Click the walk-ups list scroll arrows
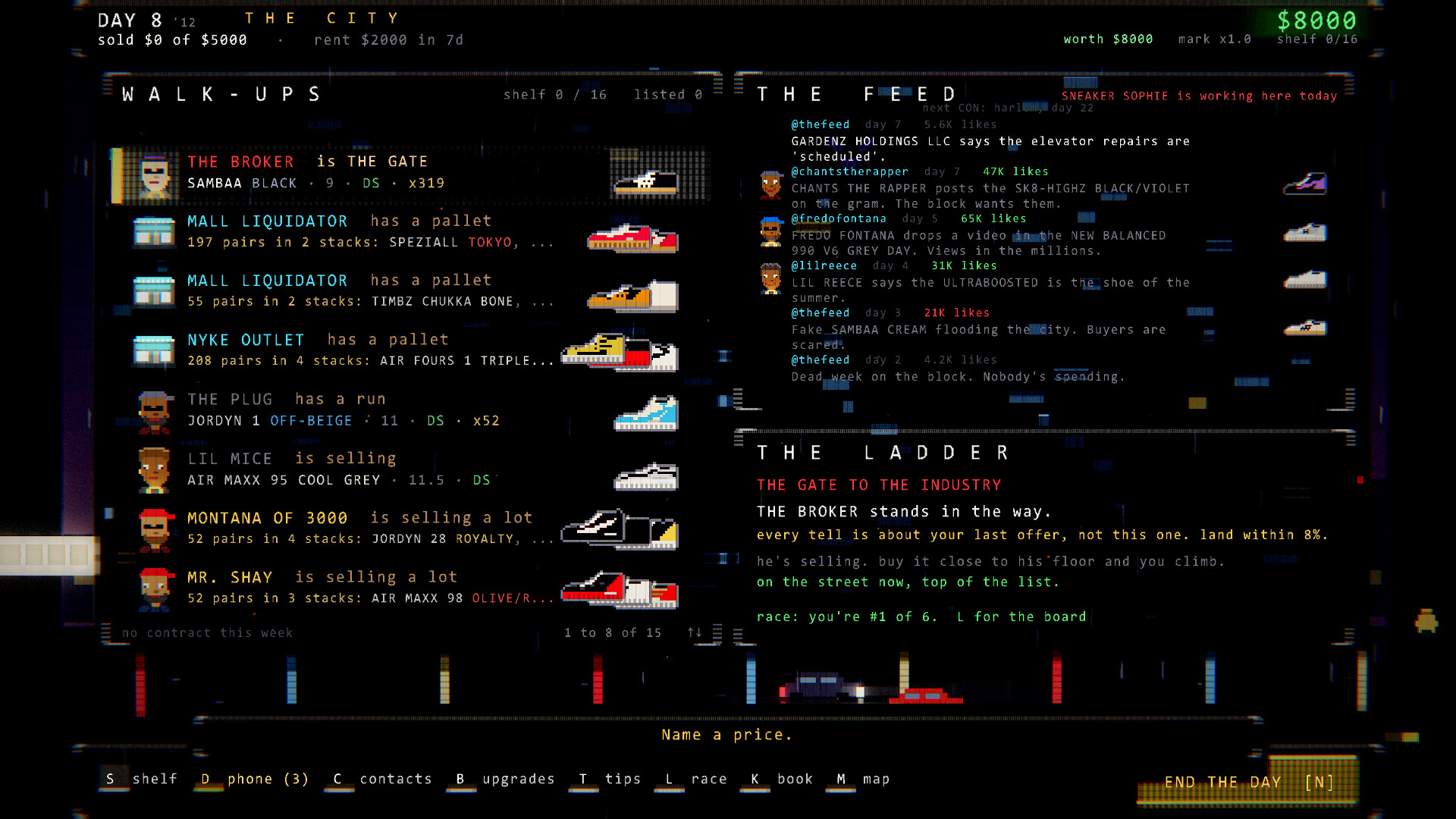This screenshot has width=1456, height=819. pos(694,632)
